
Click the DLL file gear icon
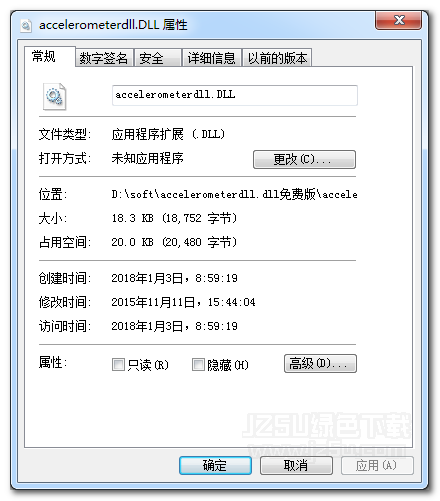point(55,96)
